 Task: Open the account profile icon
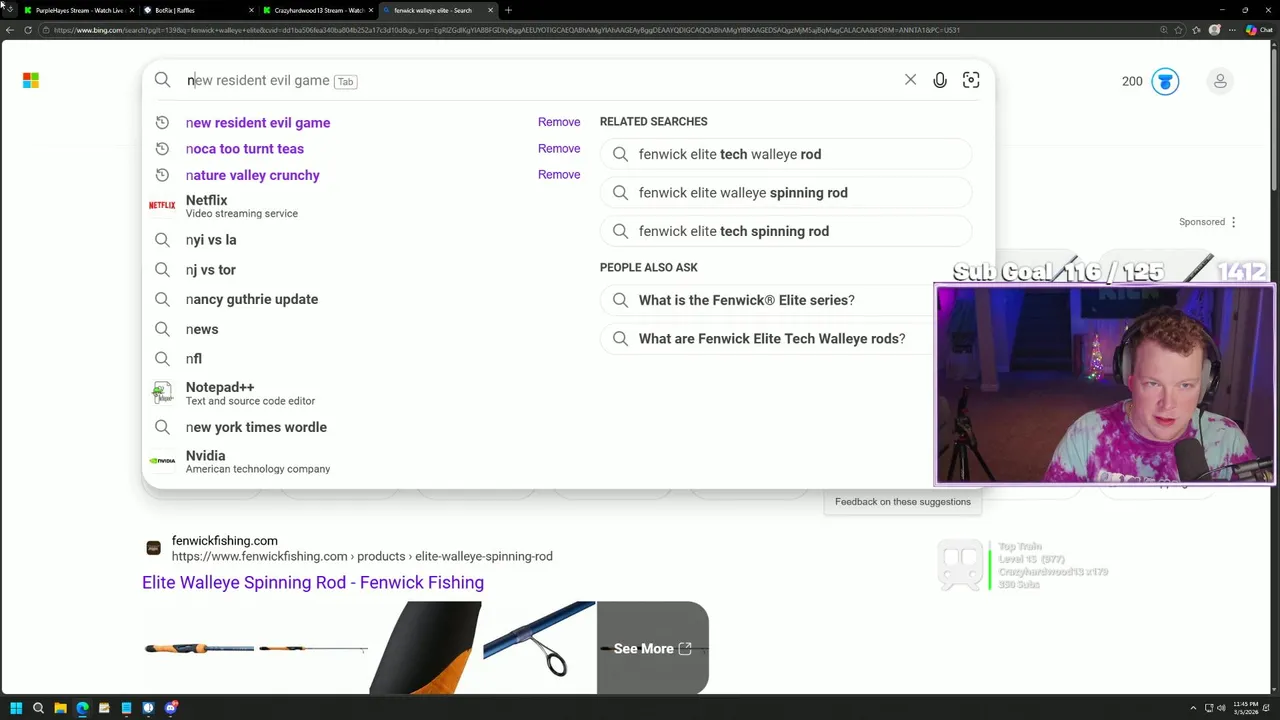(x=1220, y=81)
